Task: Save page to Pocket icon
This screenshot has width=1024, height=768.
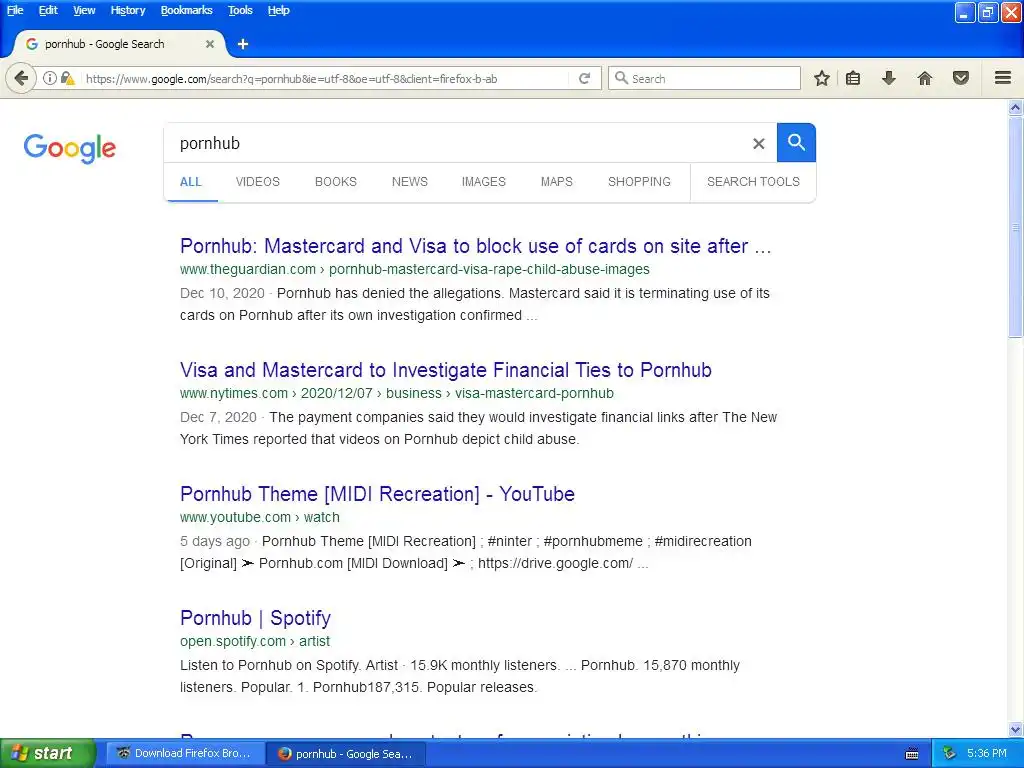Action: pos(961,79)
